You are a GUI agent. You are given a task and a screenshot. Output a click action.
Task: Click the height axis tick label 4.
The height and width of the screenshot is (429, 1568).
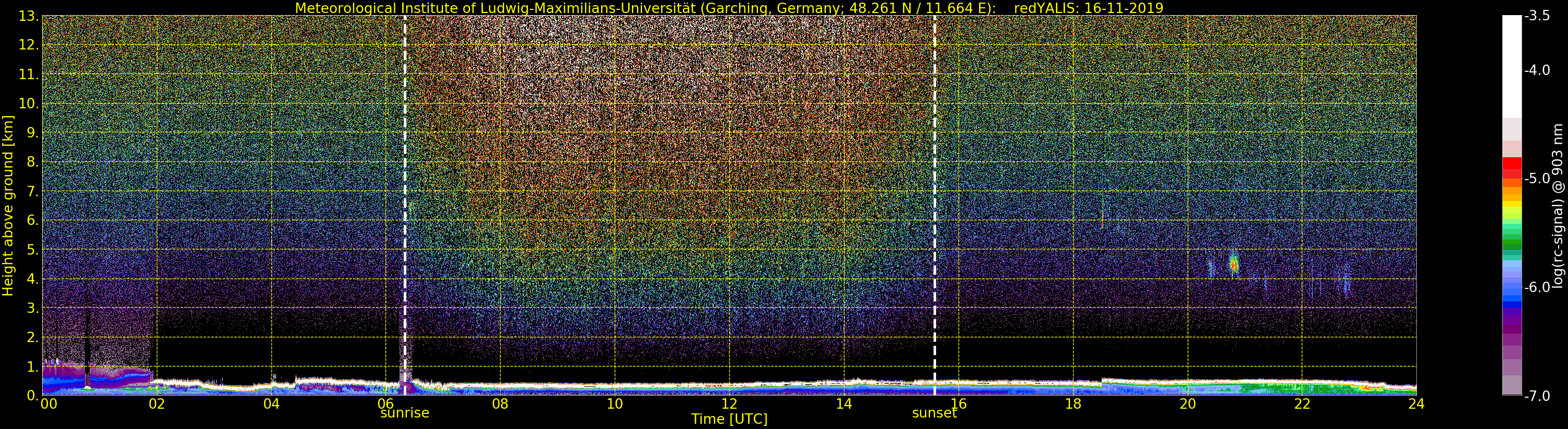33,279
